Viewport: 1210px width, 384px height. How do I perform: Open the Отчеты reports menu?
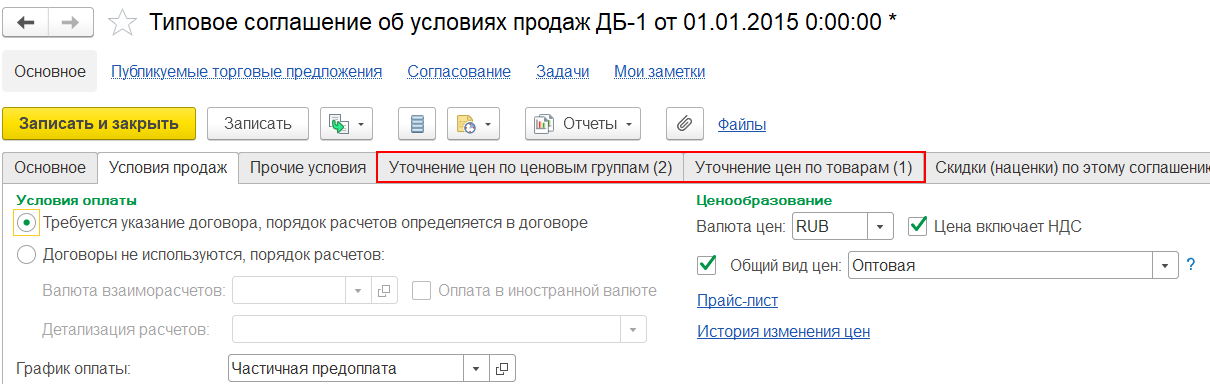[582, 124]
